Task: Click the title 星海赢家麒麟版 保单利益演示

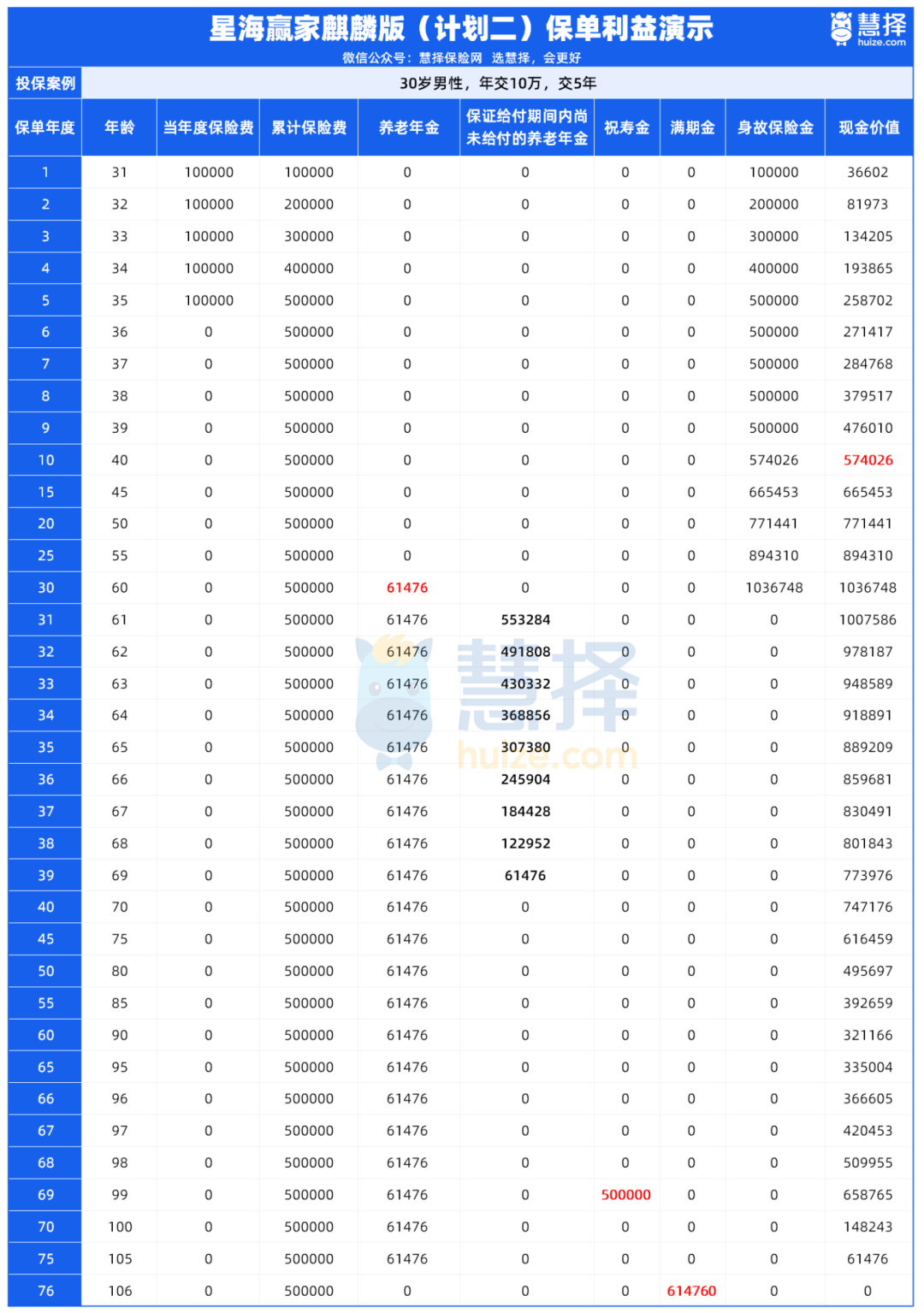Action: coord(461,28)
